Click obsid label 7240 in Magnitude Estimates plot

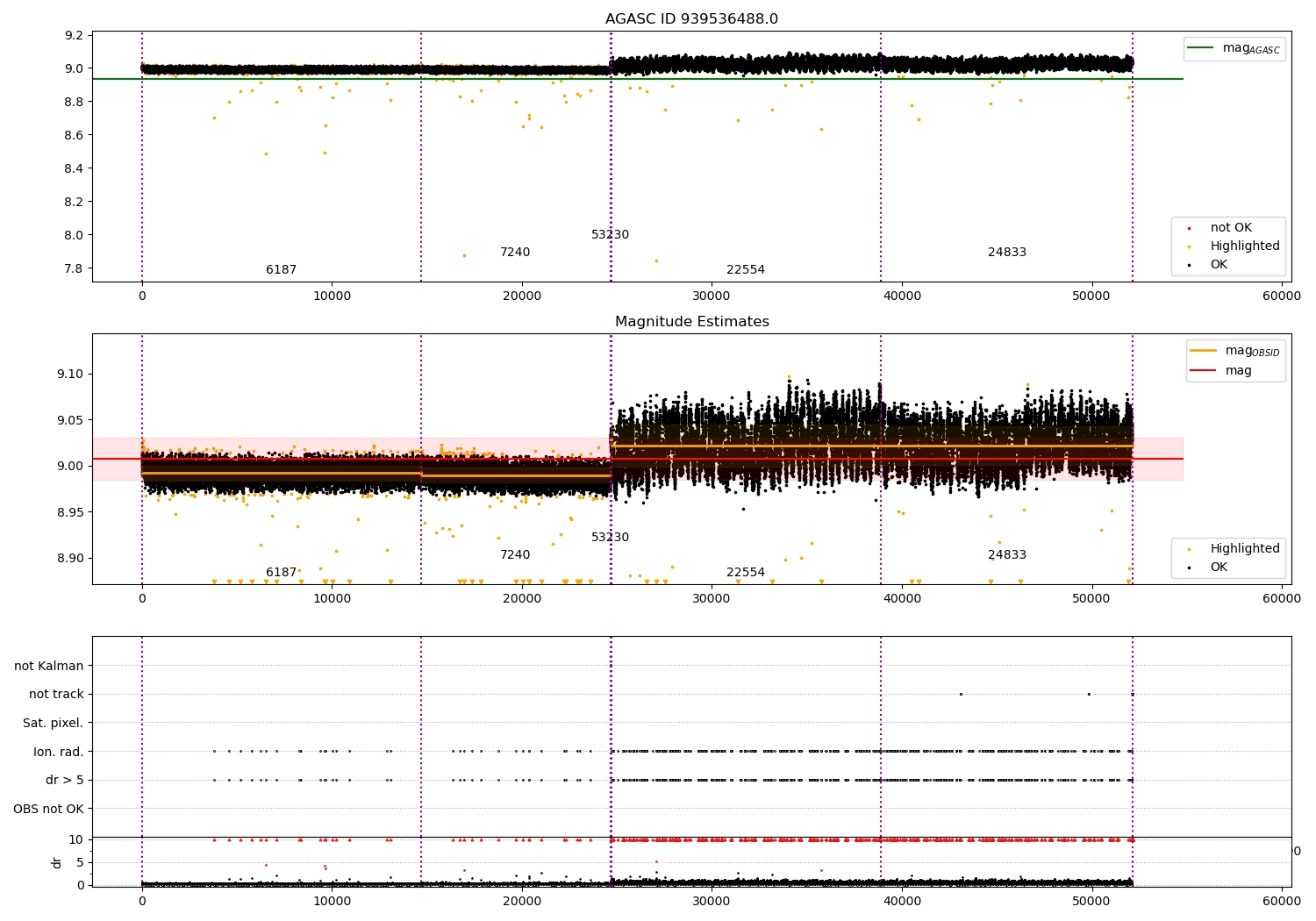tap(515, 555)
